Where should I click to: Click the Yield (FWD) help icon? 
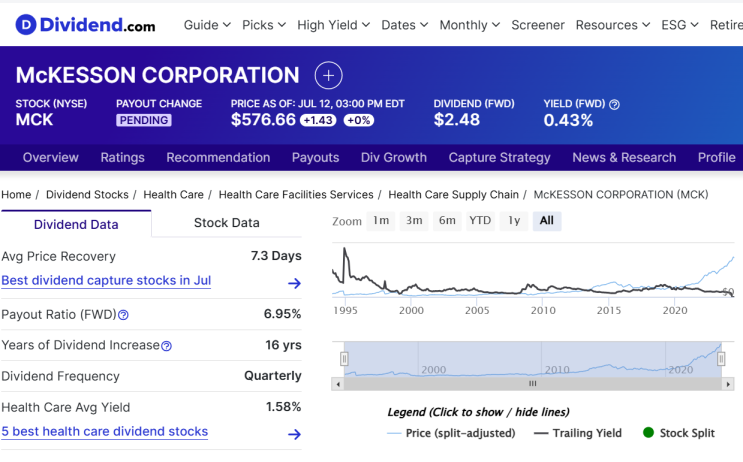[614, 104]
